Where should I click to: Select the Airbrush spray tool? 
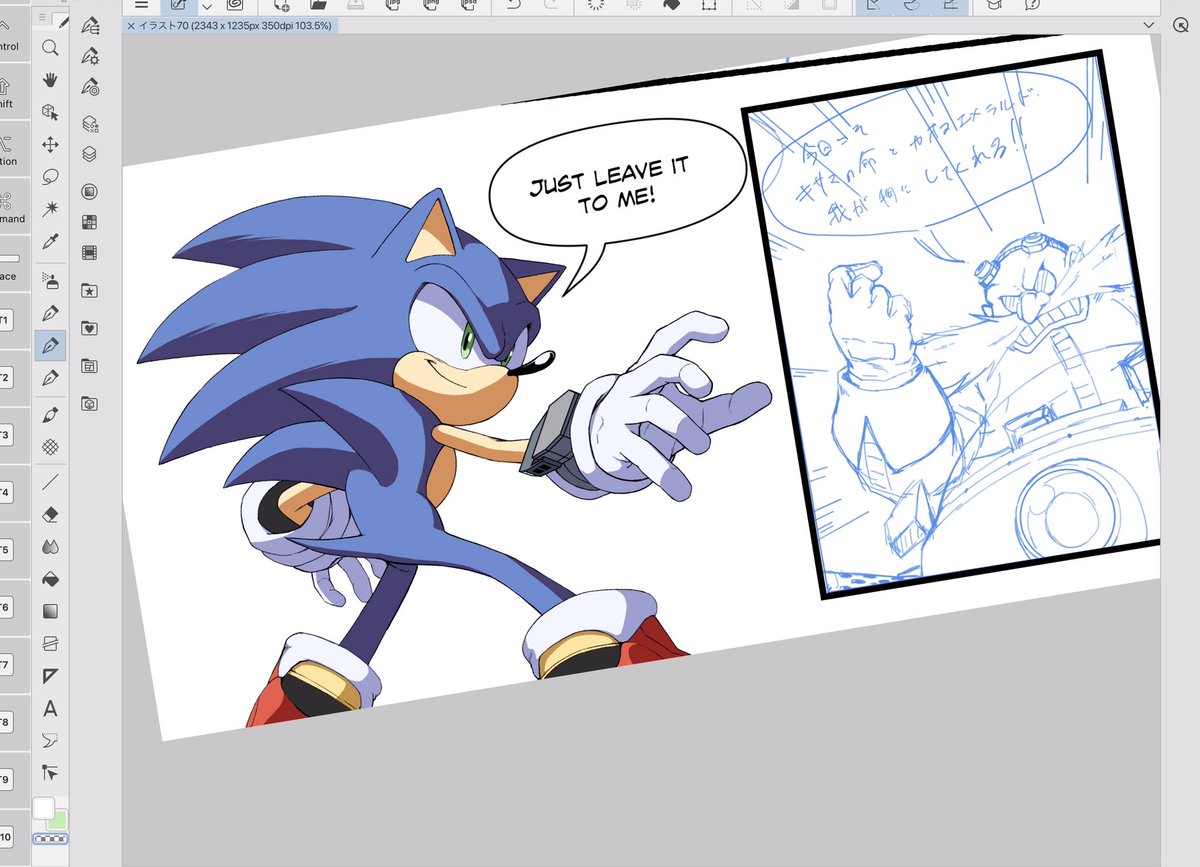point(50,280)
